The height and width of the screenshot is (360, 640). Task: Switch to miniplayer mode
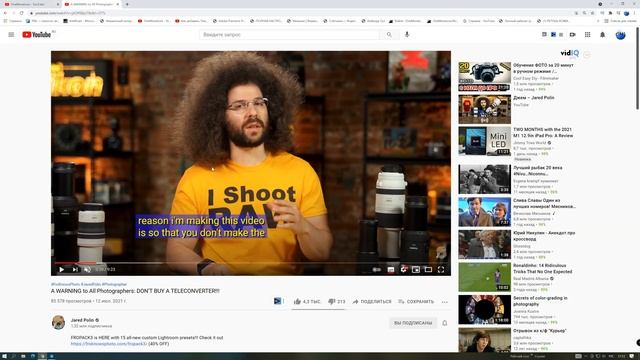pos(416,269)
